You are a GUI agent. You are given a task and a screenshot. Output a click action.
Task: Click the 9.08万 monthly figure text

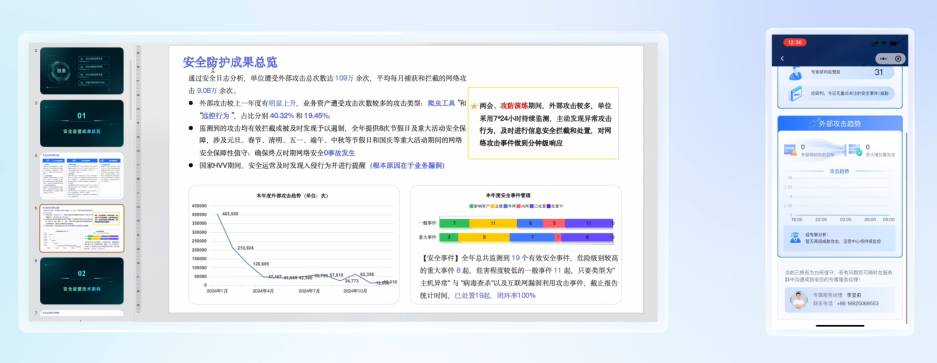[207, 91]
